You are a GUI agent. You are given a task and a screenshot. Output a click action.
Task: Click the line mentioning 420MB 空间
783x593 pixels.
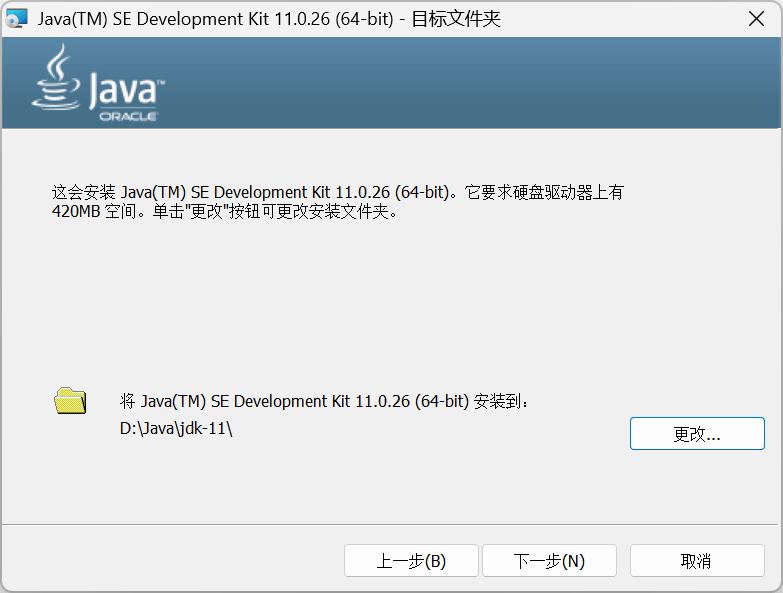pyautogui.click(x=225, y=212)
